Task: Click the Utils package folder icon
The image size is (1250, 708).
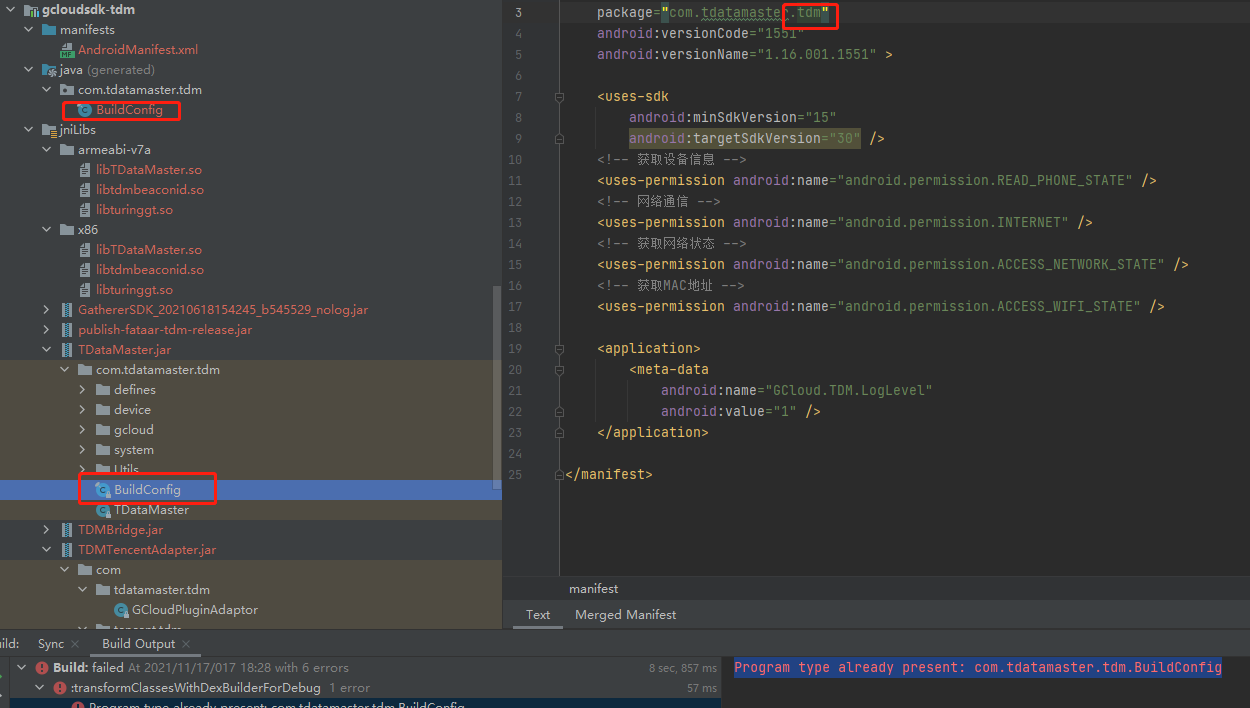Action: coord(103,470)
